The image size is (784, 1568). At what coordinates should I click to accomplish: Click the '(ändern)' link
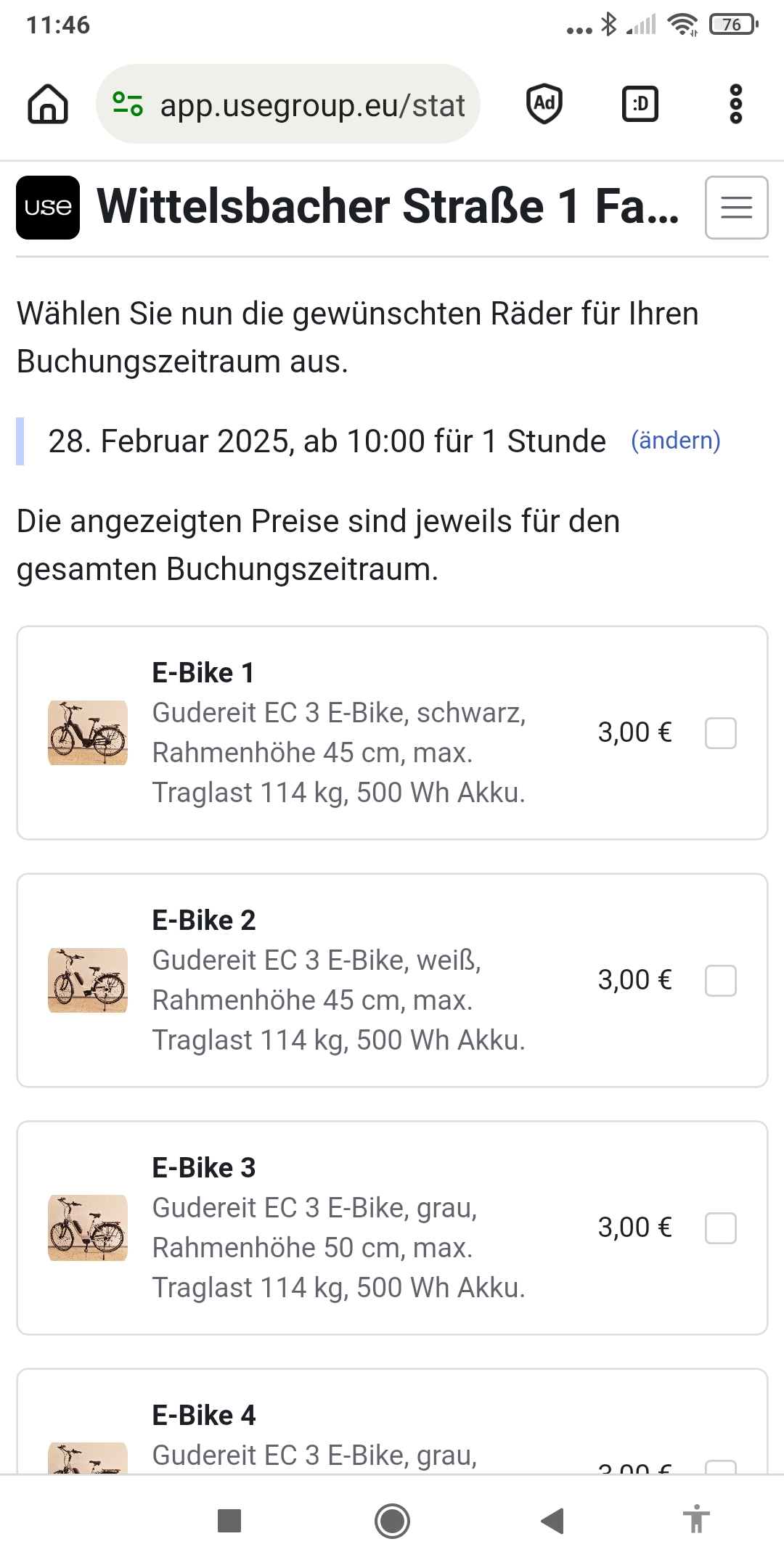click(675, 441)
